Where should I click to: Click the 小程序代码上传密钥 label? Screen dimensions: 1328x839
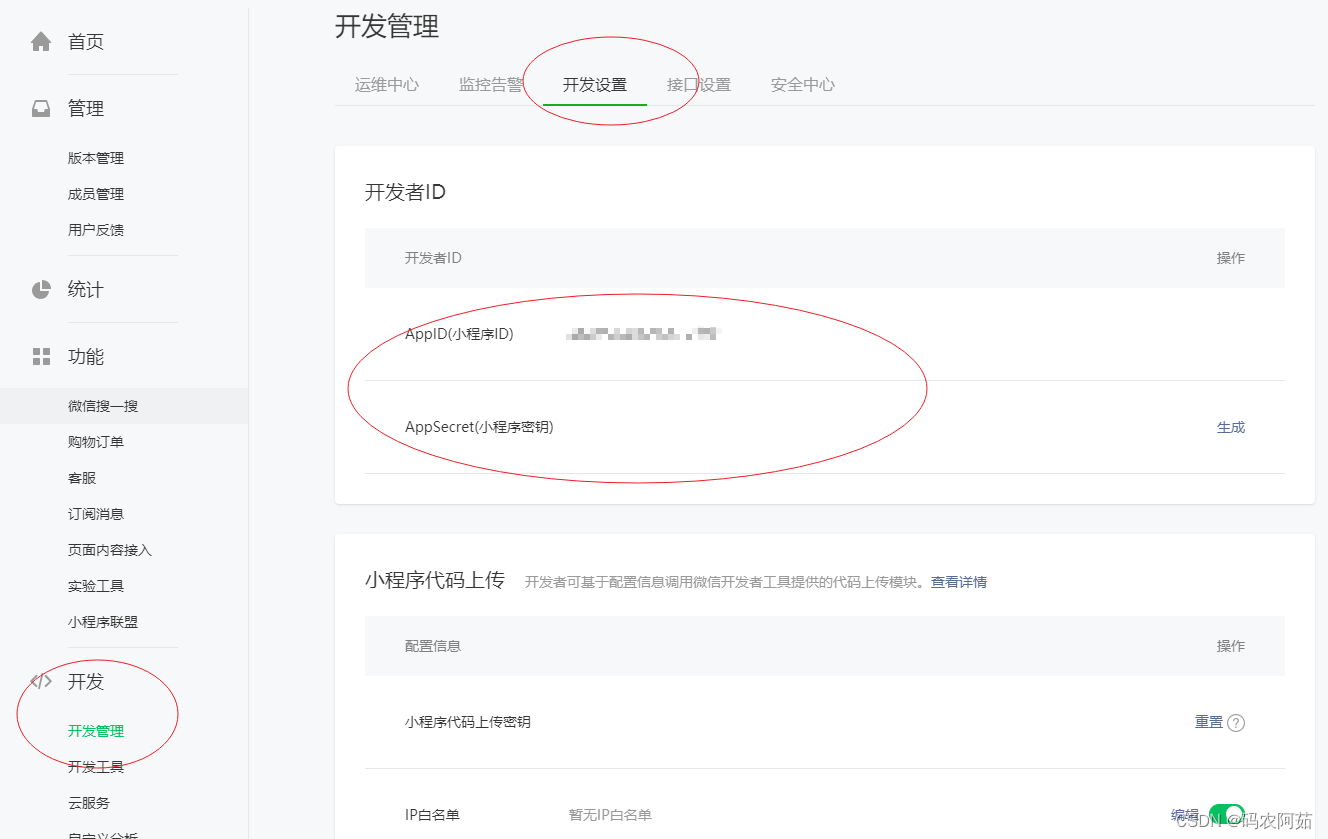468,722
